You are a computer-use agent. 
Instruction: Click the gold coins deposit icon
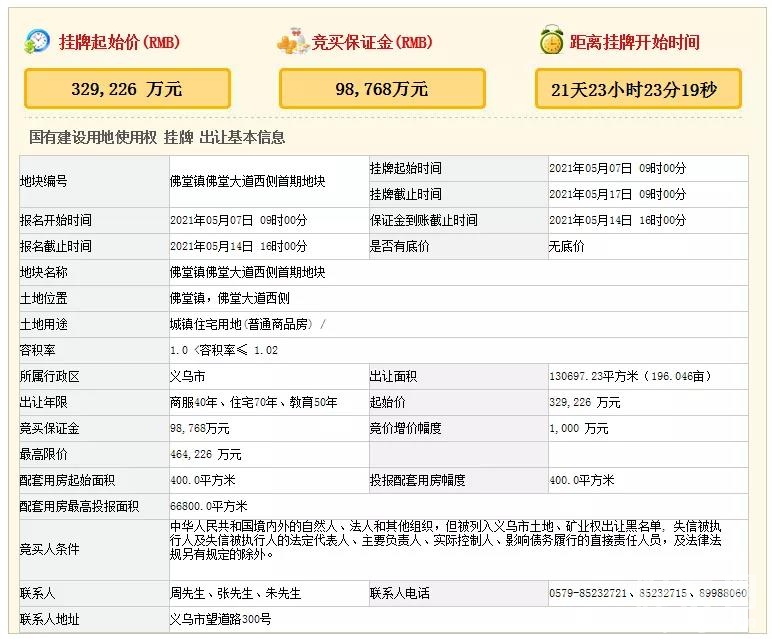(x=292, y=42)
